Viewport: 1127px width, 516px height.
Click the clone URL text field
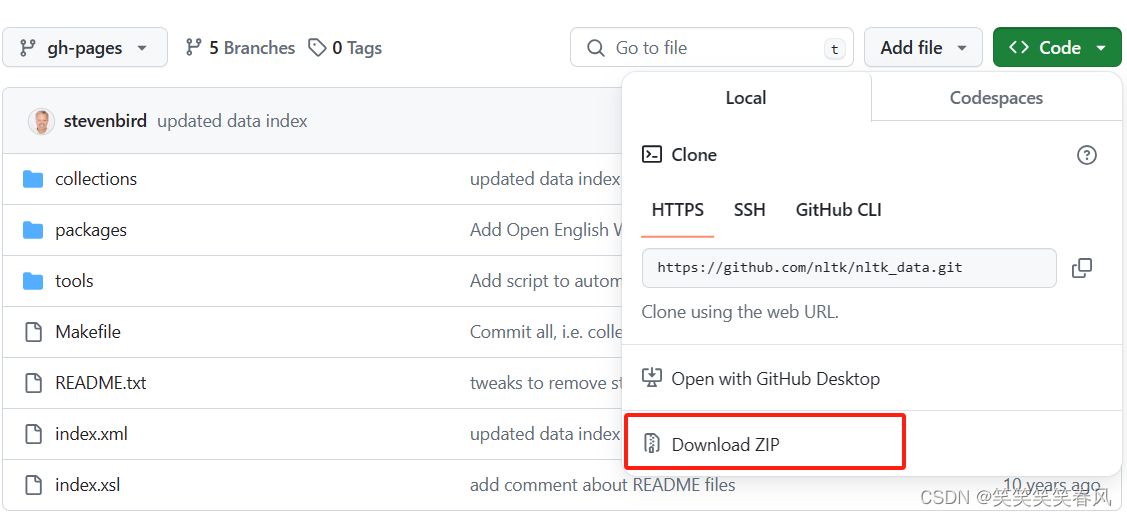[849, 268]
